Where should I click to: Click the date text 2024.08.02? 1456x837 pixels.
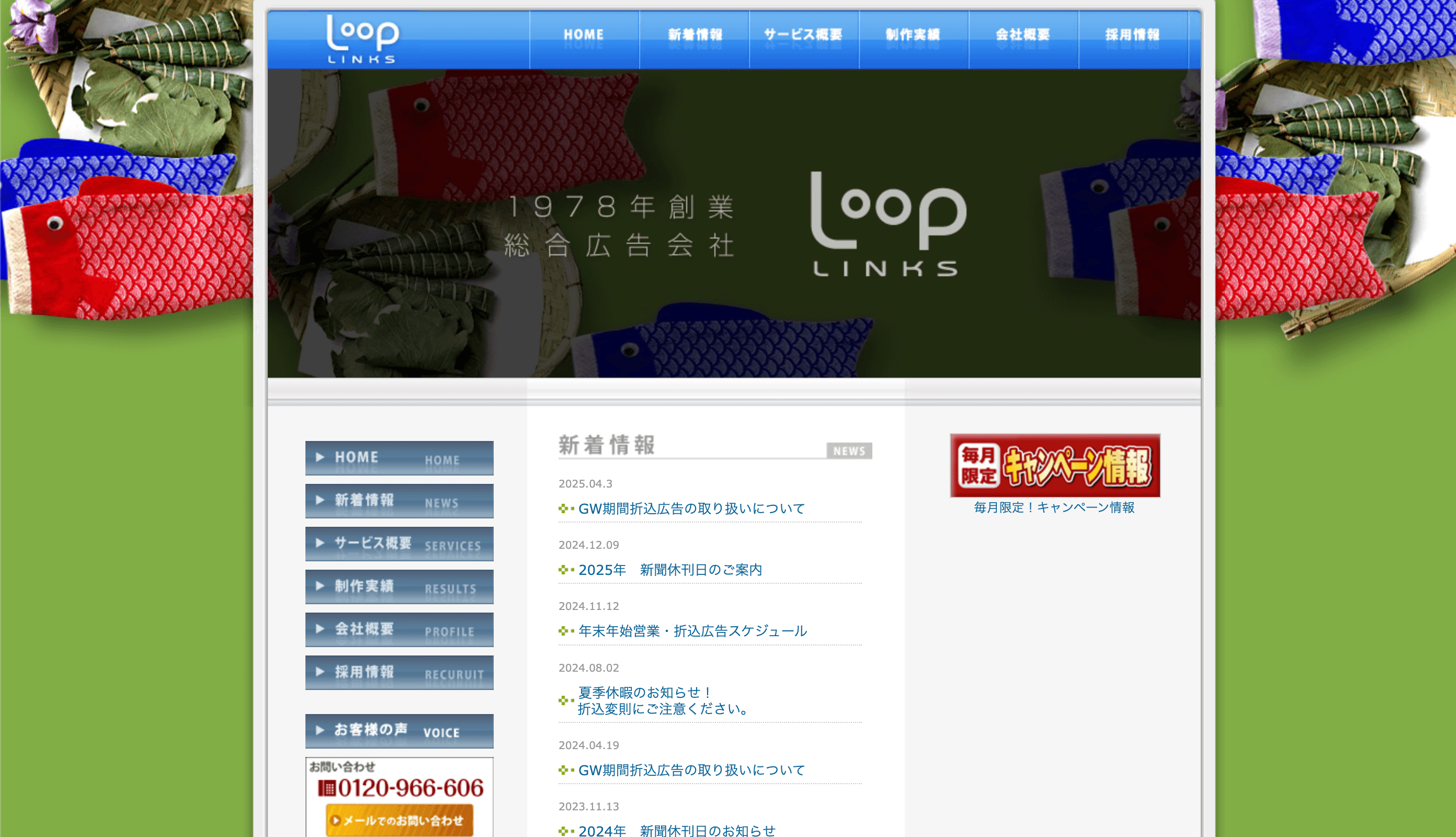pos(588,668)
